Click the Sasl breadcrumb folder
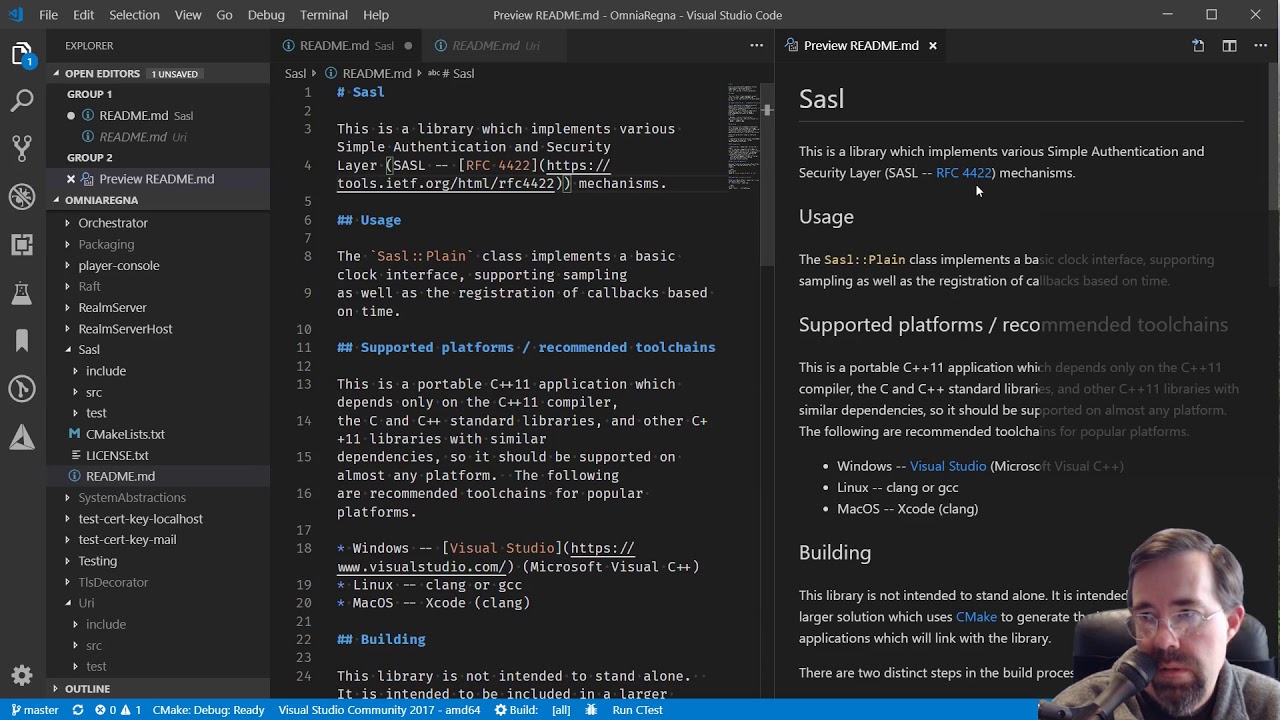 click(x=295, y=73)
